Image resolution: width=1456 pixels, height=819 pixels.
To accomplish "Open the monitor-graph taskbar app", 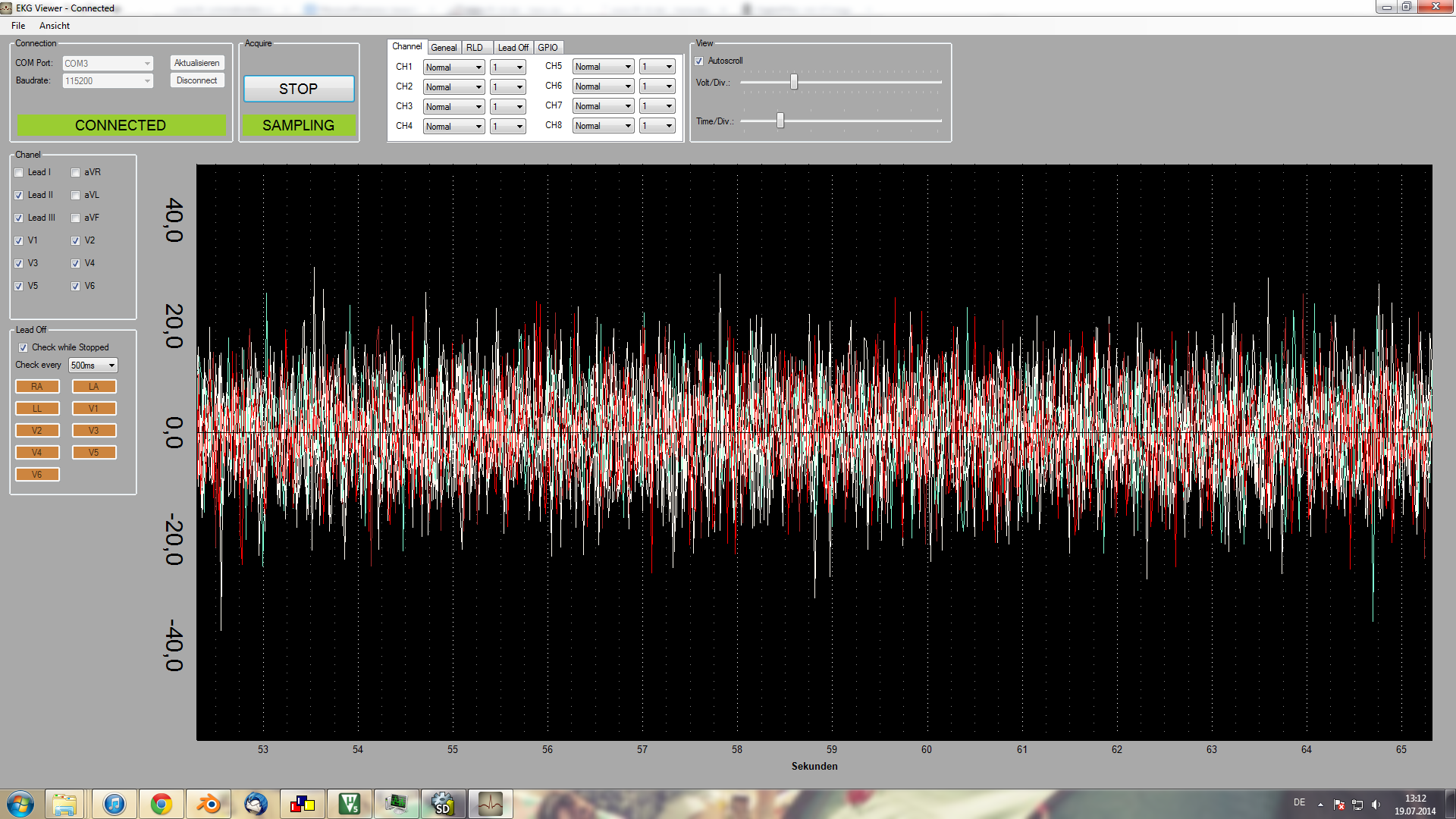I will 397,804.
